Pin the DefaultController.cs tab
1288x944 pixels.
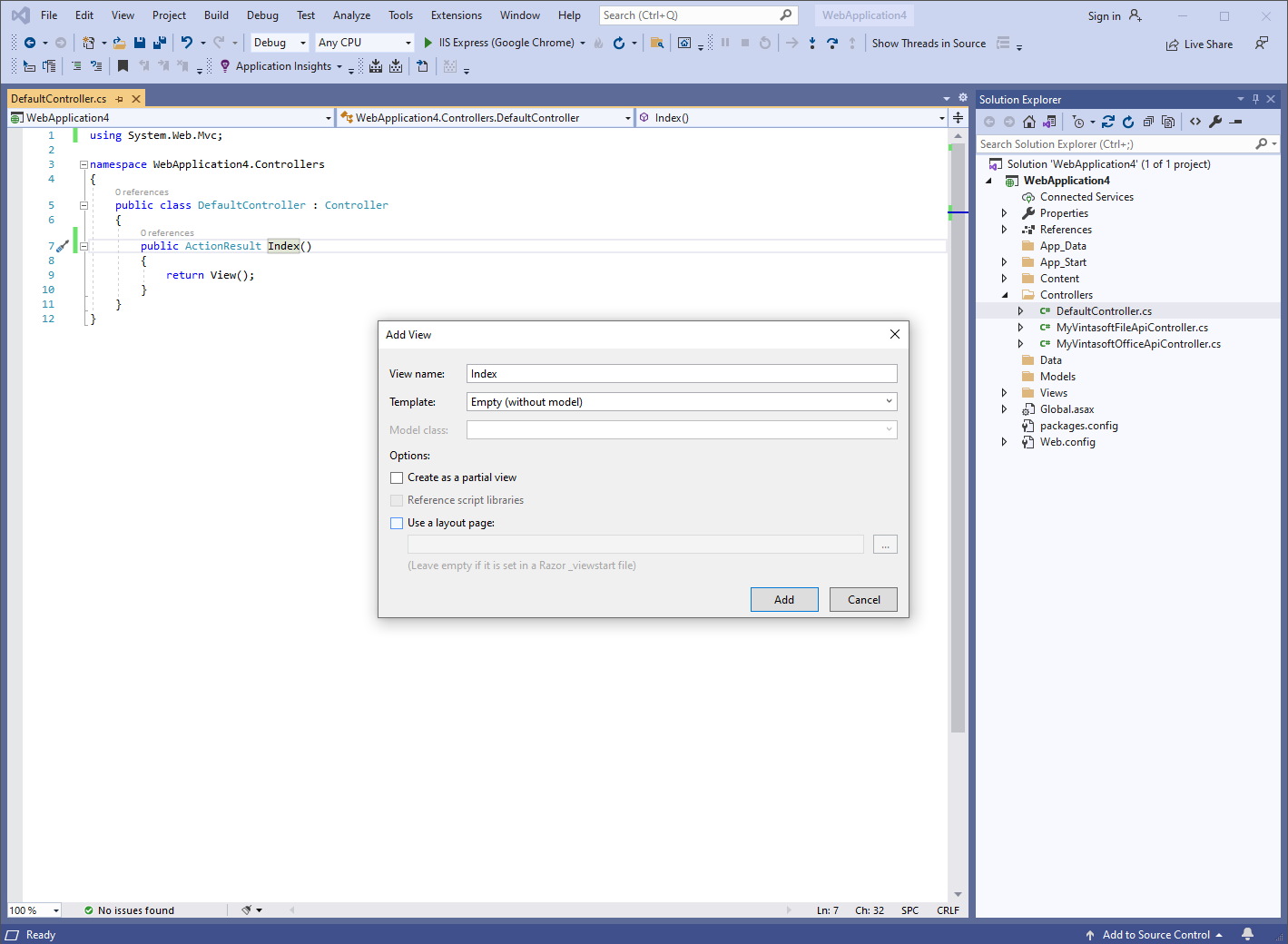119,99
